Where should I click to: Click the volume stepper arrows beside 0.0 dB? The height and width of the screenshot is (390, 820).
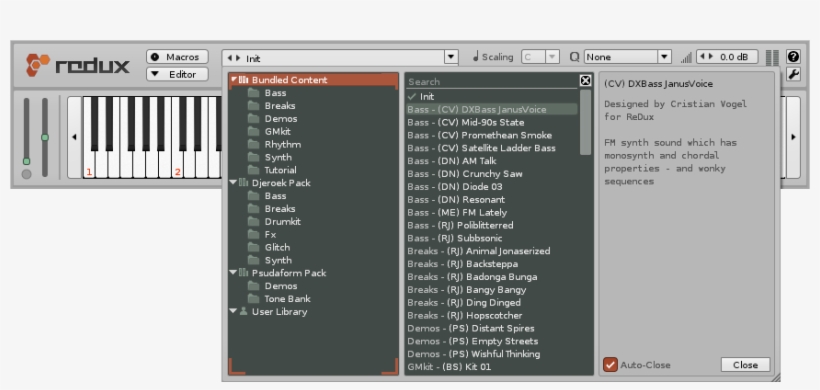pos(707,57)
